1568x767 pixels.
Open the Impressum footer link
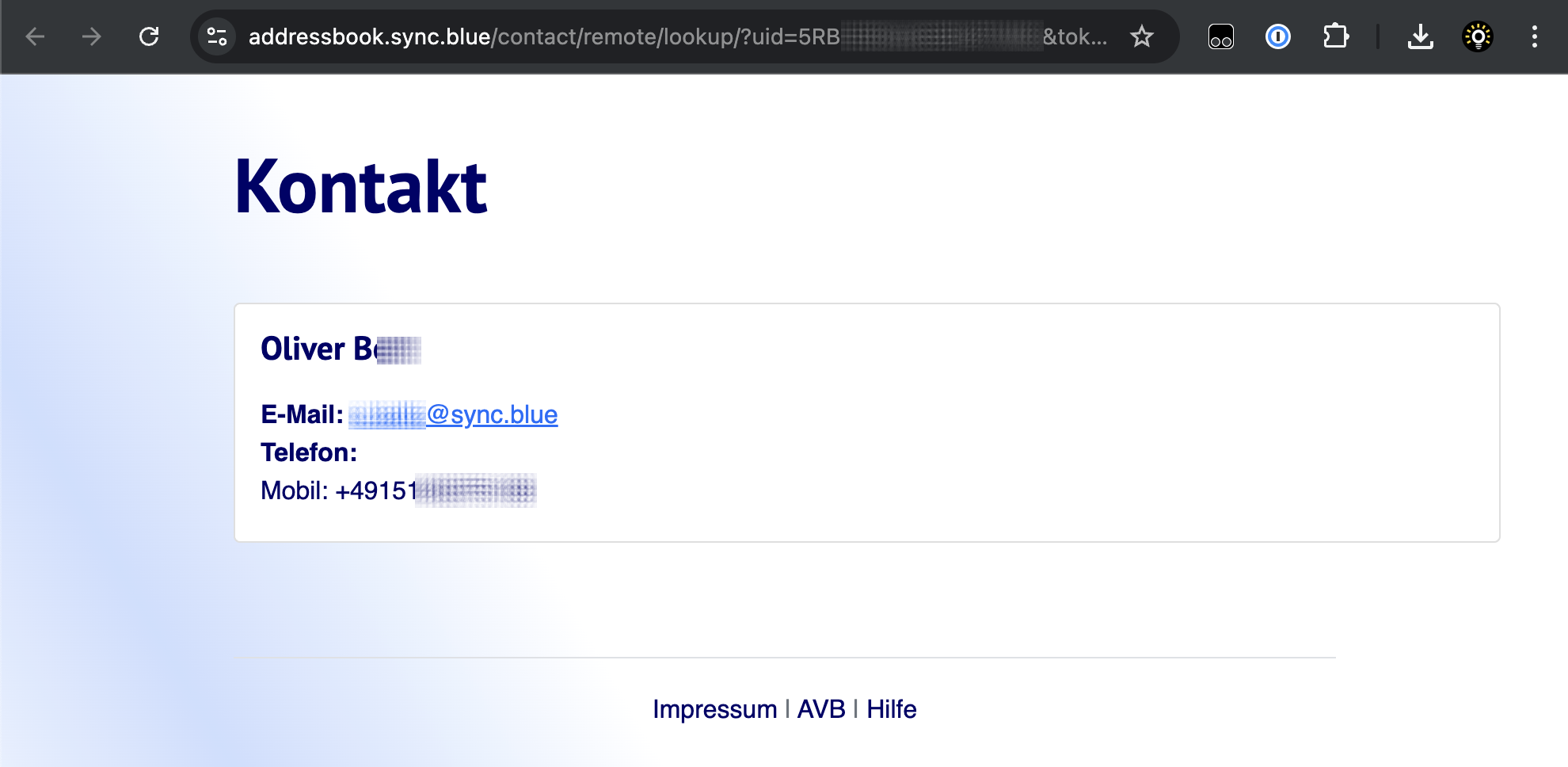coord(714,709)
